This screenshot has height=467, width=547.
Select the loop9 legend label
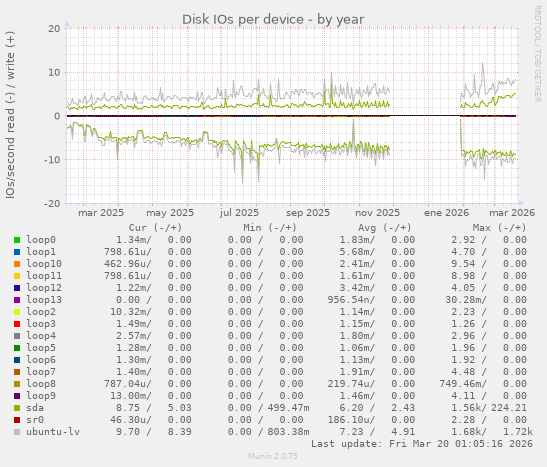41,396
